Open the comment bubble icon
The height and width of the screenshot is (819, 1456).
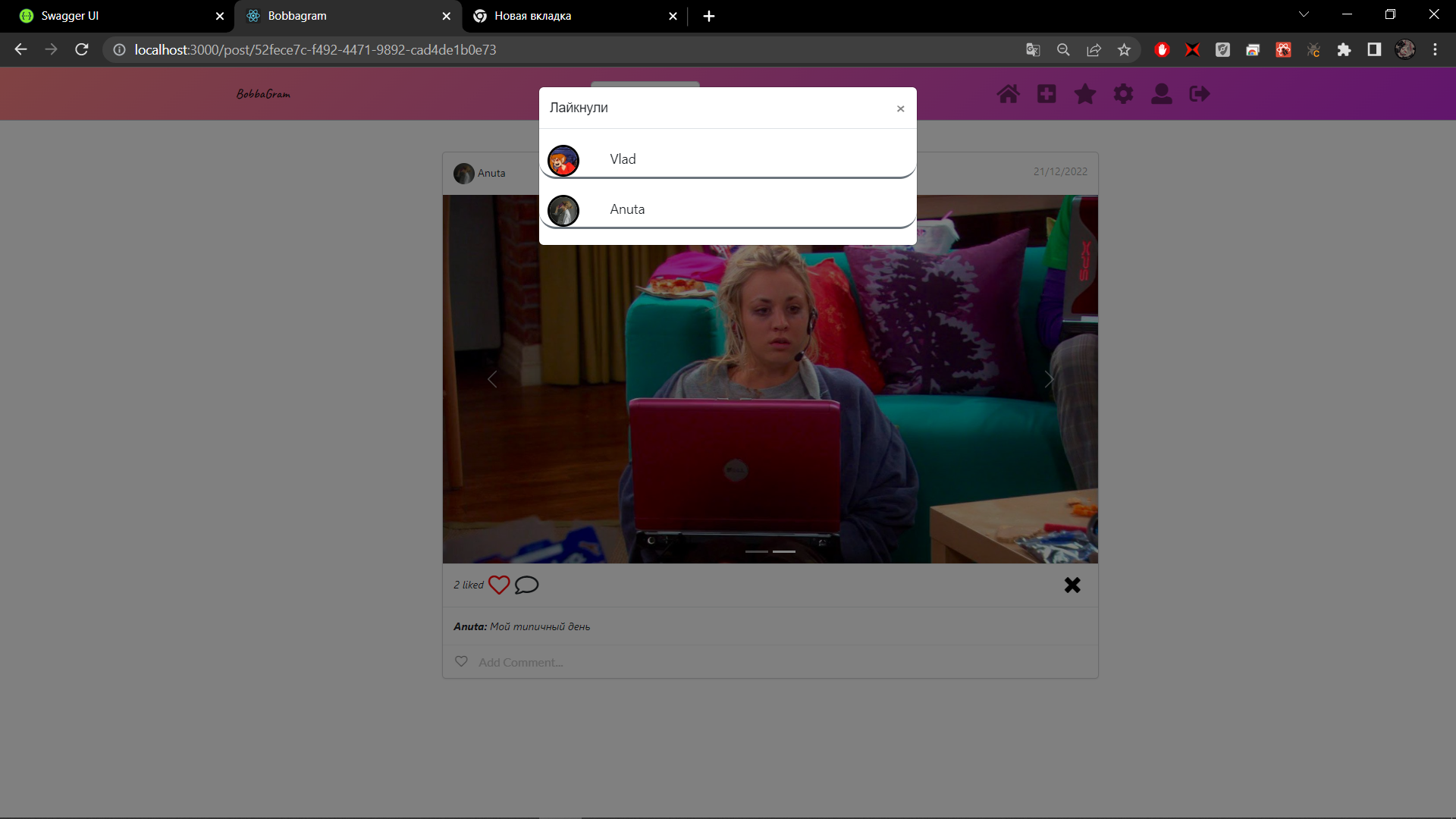click(526, 585)
